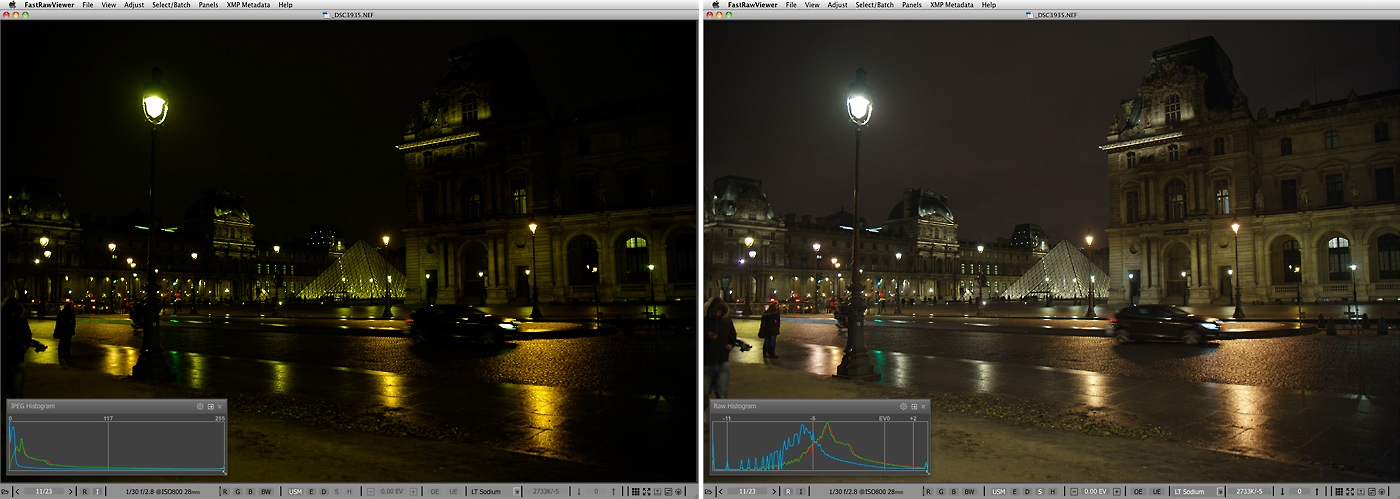The image size is (1400, 499).
Task: Show grid overlay icon in right window
Action: [x=1339, y=492]
